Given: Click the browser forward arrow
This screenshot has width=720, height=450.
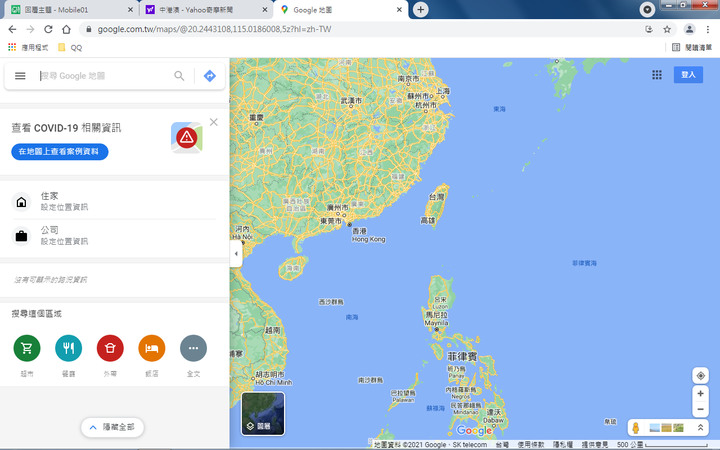Looking at the screenshot, I should tap(30, 29).
